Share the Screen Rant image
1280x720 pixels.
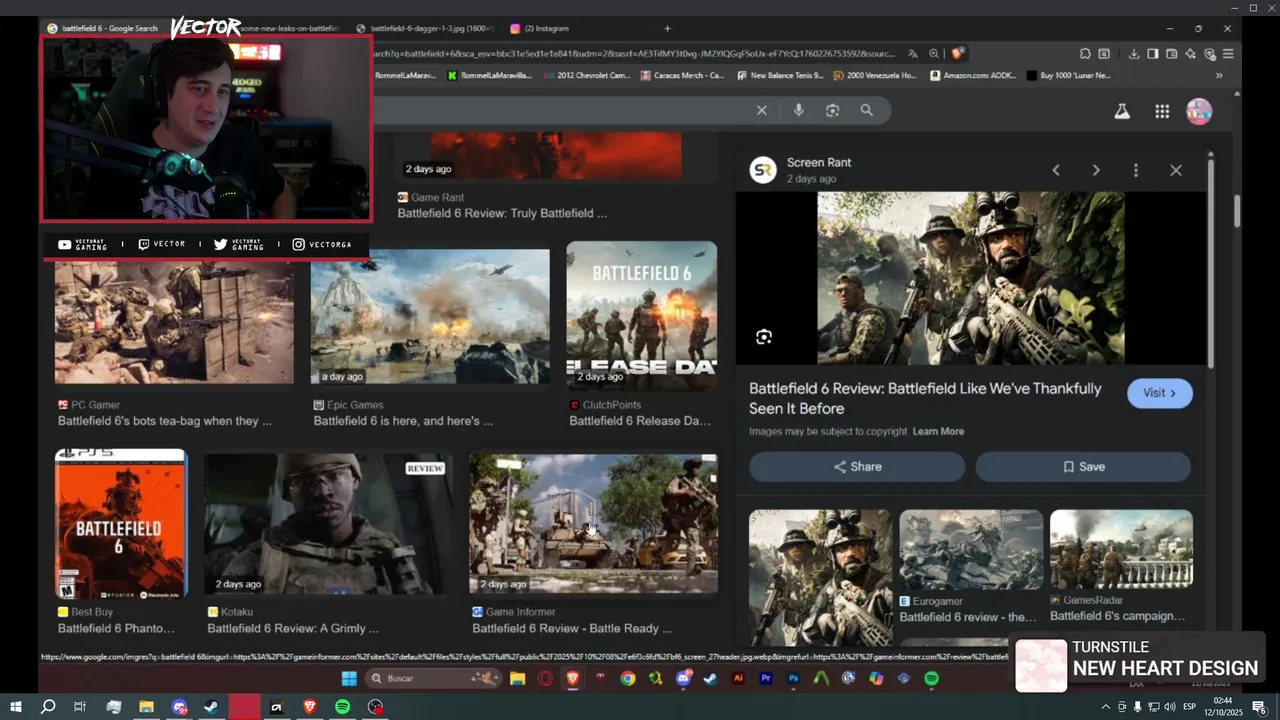pyautogui.click(x=857, y=467)
